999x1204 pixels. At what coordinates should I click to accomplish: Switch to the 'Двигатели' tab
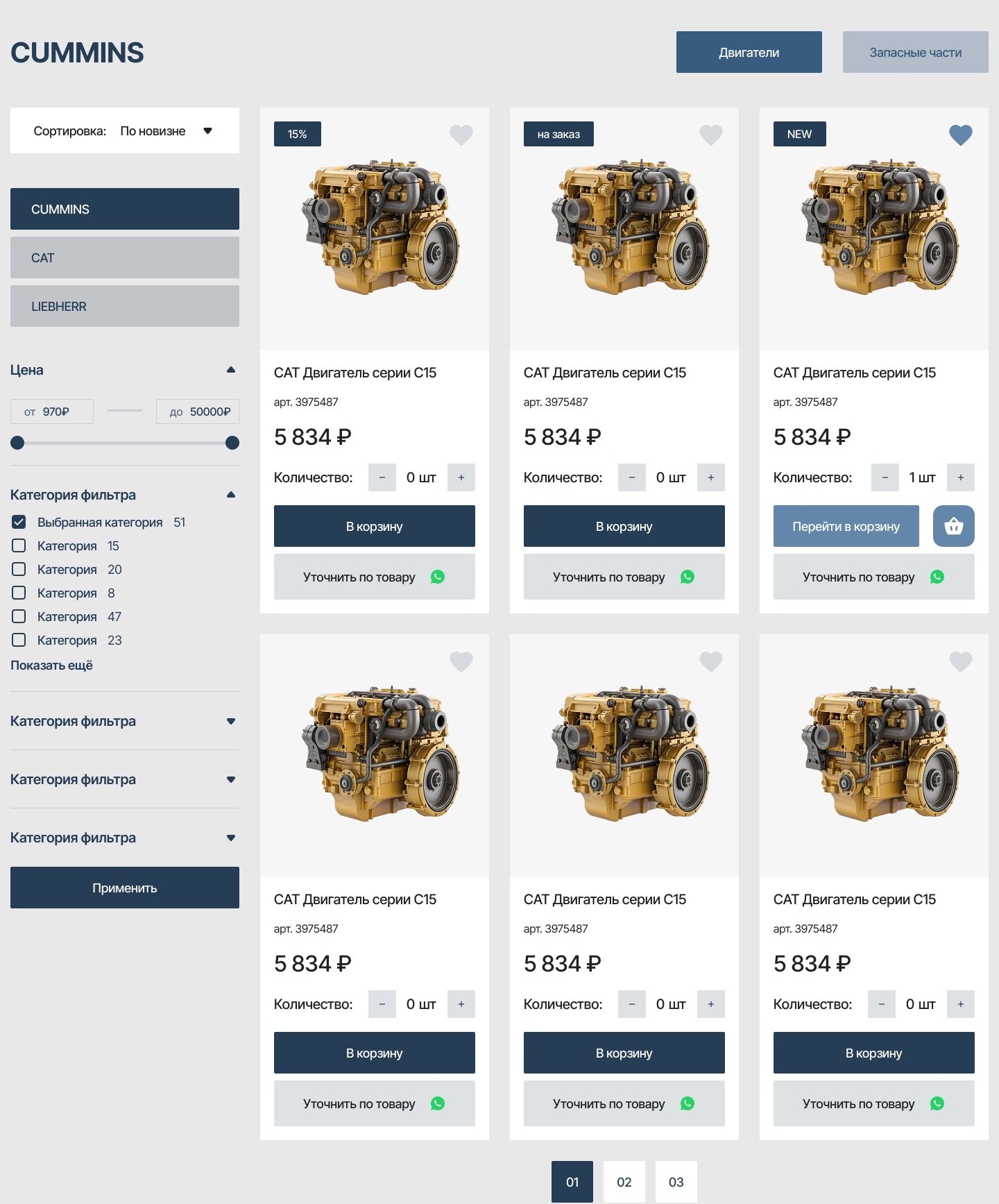(x=749, y=52)
